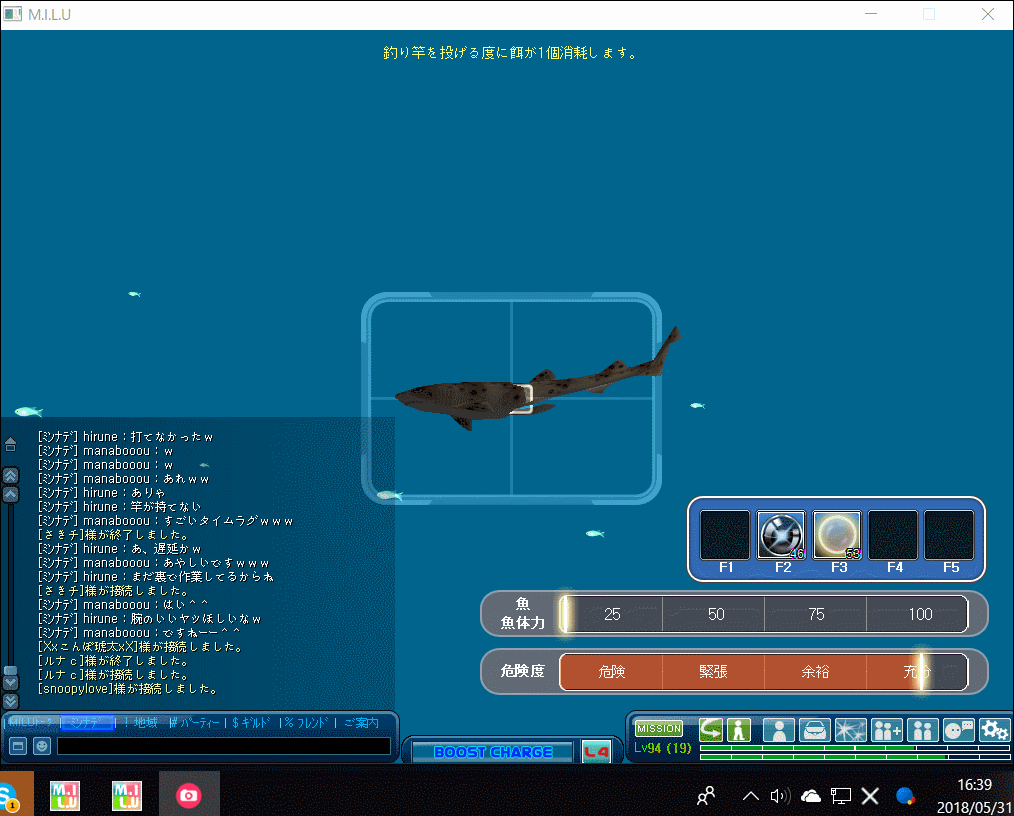Click the BOOST CHARGE bar

493,752
